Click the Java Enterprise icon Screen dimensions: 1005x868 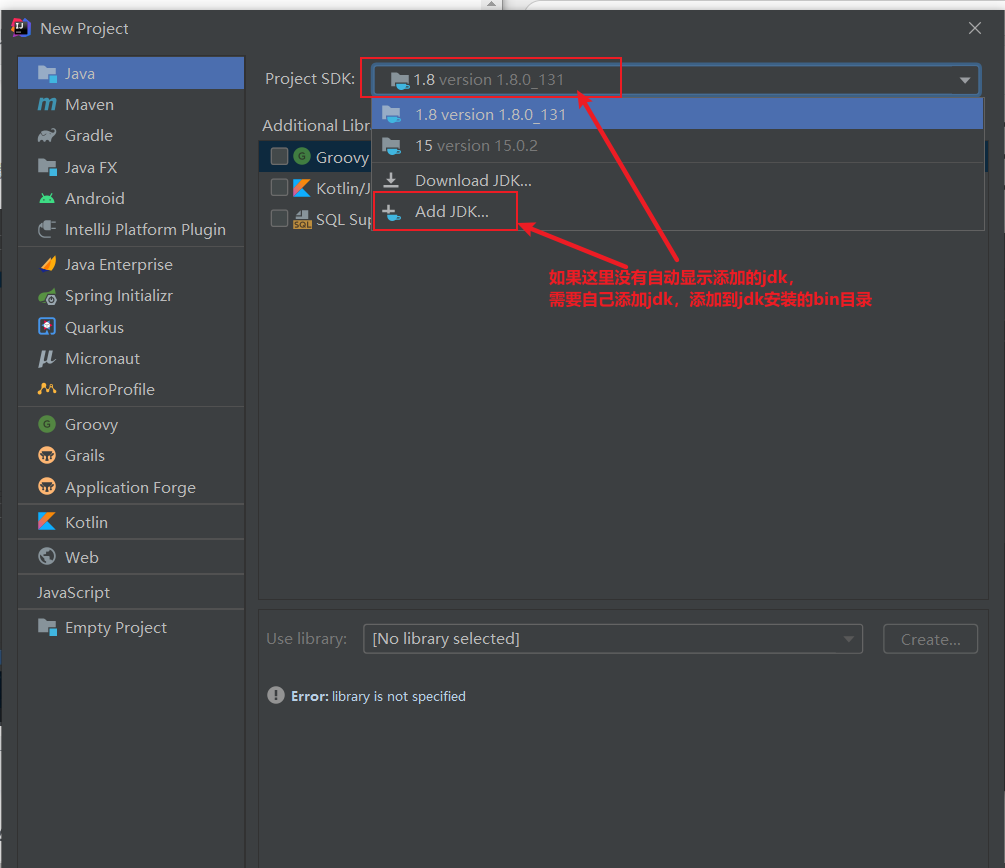click(x=48, y=264)
